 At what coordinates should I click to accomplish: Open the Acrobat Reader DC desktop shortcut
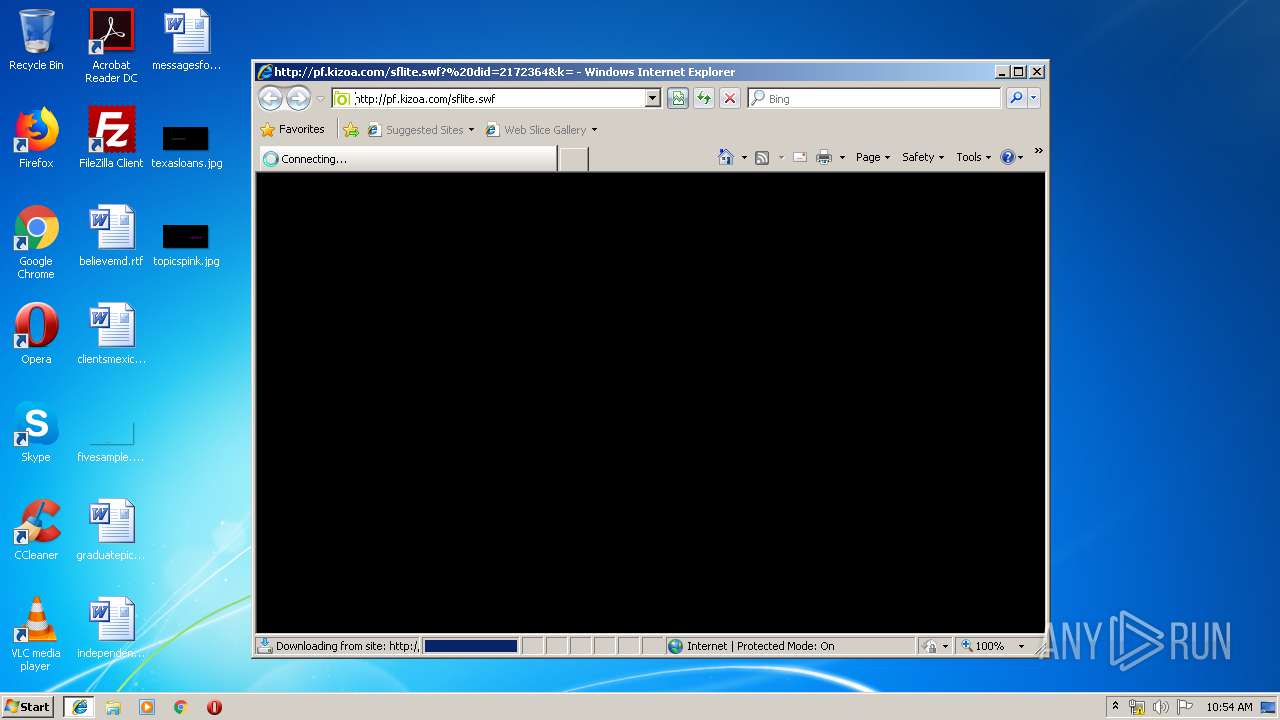click(x=111, y=45)
